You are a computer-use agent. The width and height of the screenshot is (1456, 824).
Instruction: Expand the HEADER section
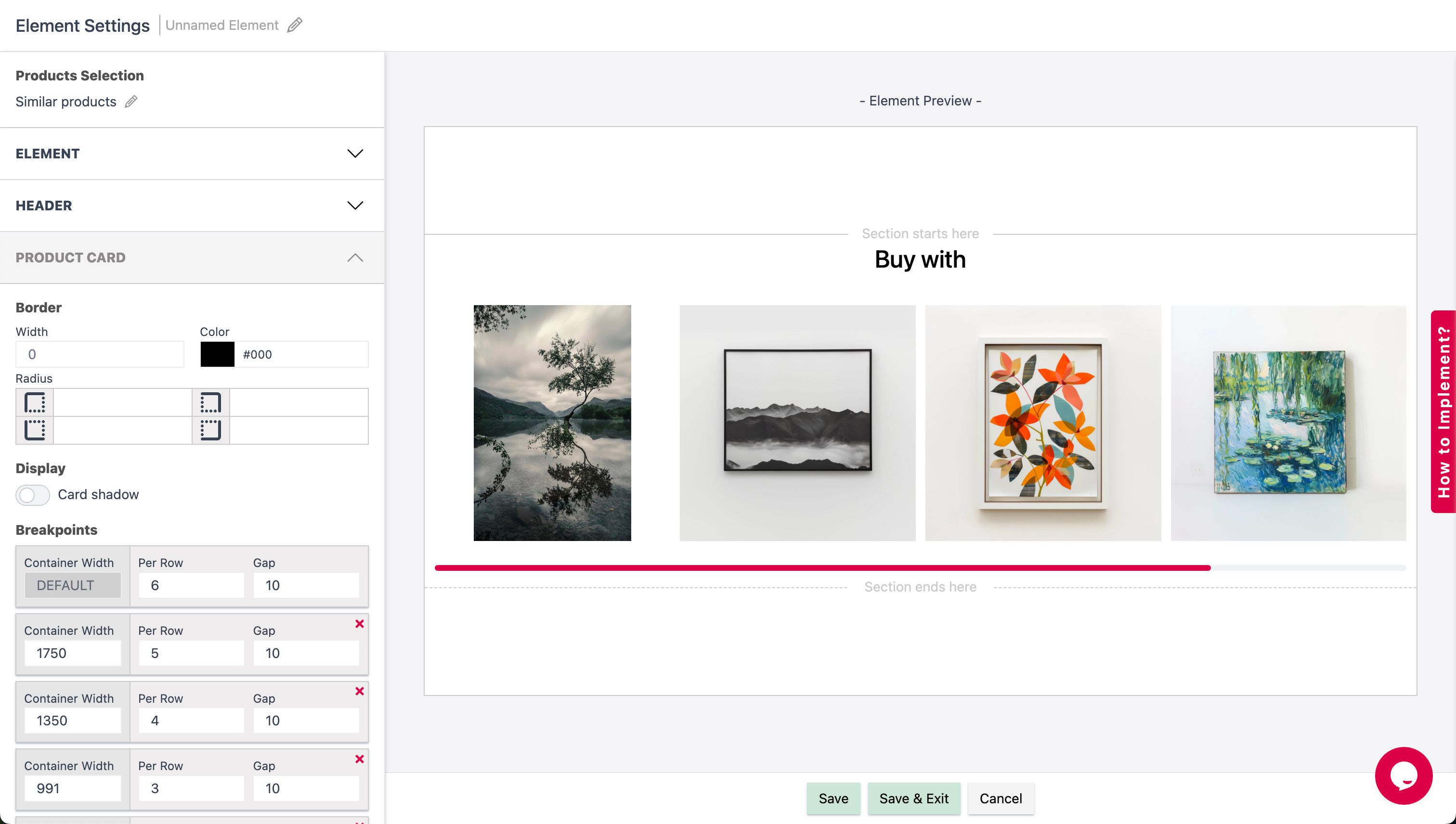pyautogui.click(x=355, y=206)
